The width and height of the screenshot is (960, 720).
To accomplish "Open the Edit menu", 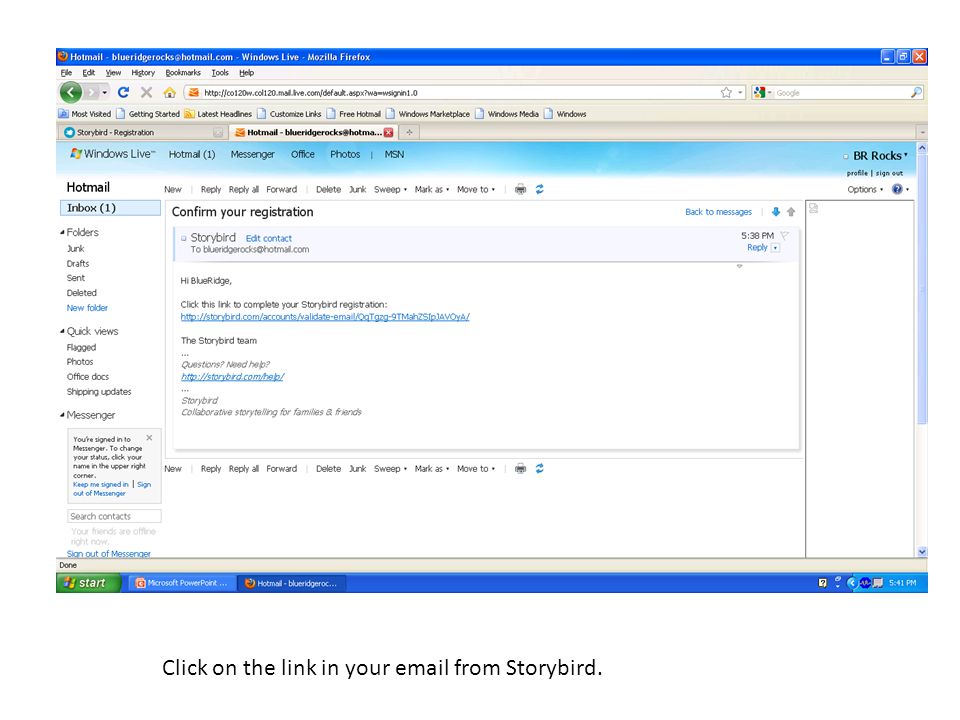I will click(89, 72).
